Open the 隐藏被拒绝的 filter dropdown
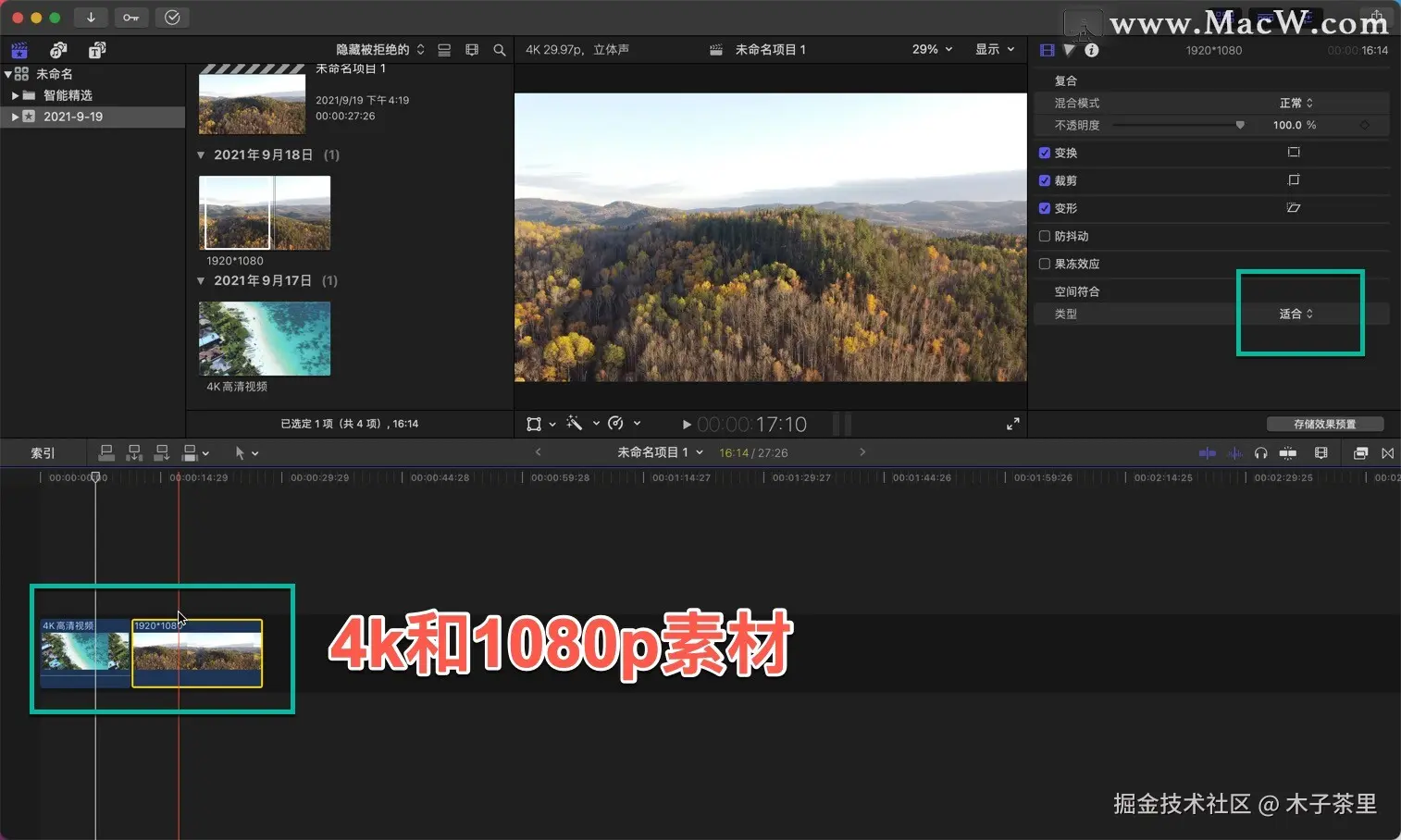Image resolution: width=1401 pixels, height=840 pixels. 380,50
